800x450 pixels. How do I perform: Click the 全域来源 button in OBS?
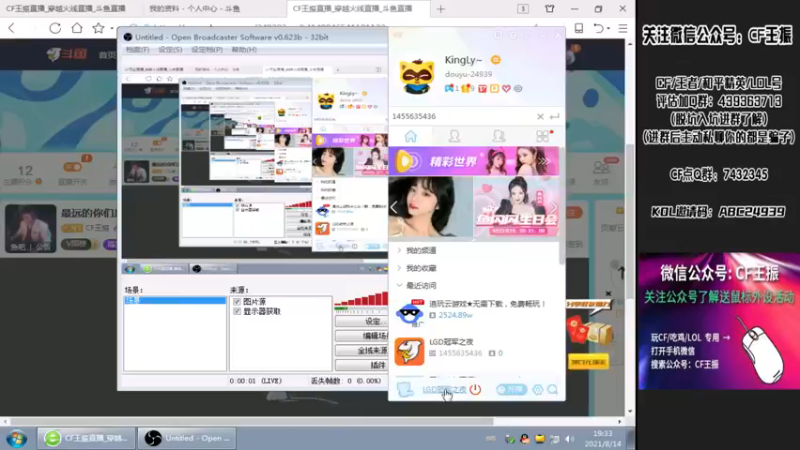pos(362,351)
